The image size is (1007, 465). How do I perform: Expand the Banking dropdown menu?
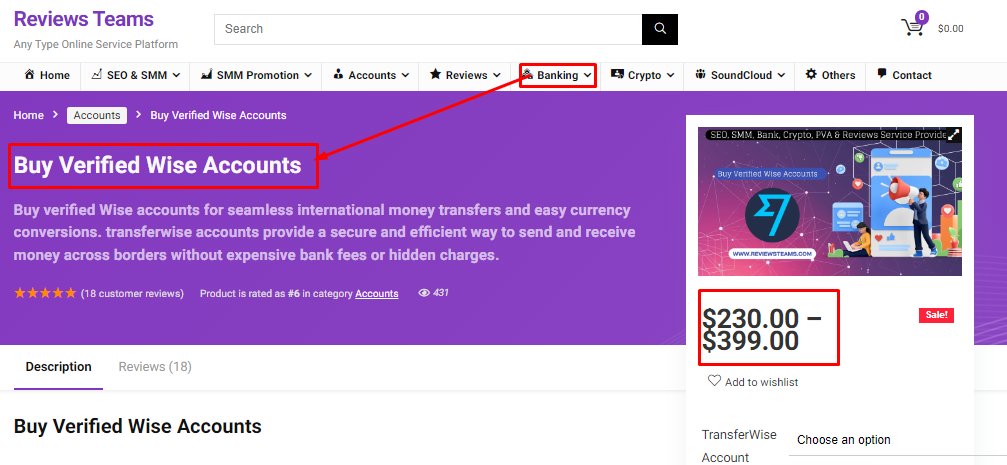[587, 75]
